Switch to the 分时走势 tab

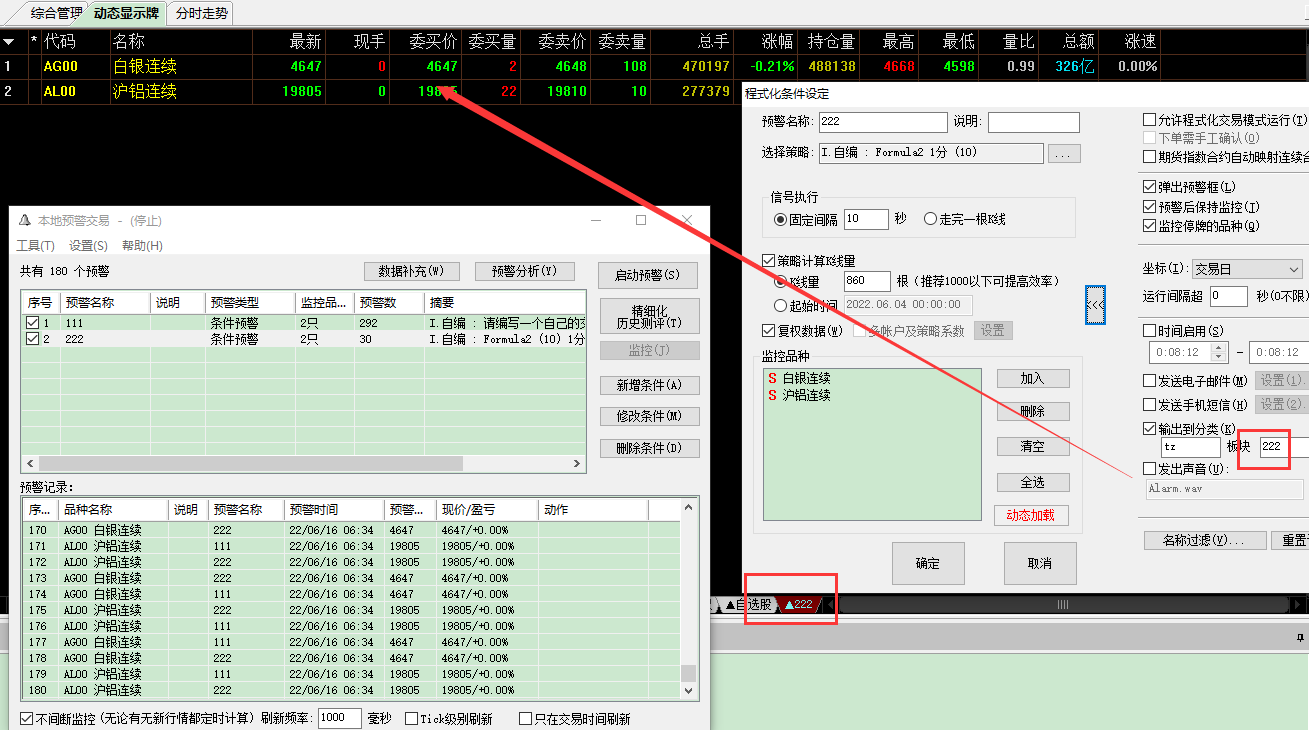(x=201, y=14)
